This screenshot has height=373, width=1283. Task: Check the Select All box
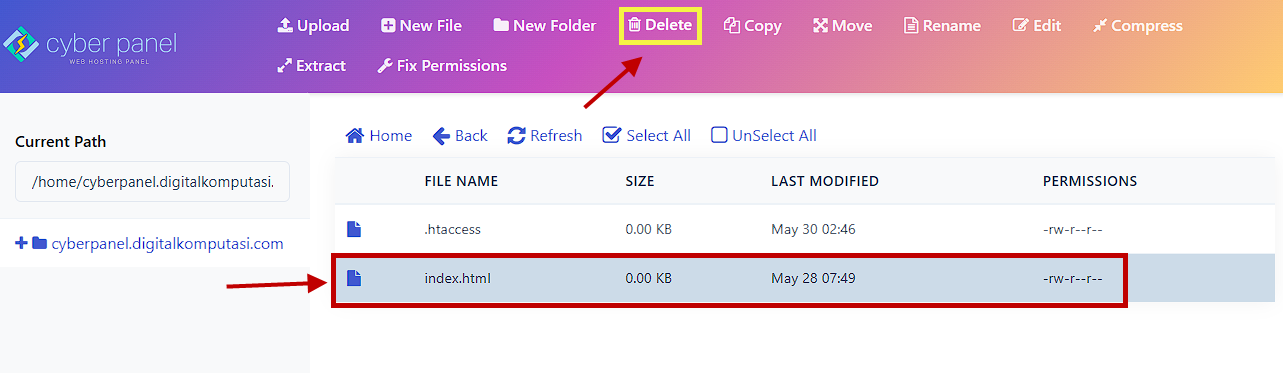click(x=612, y=135)
